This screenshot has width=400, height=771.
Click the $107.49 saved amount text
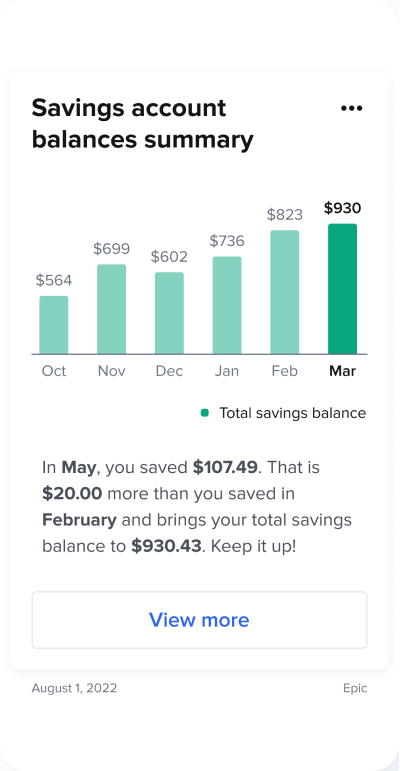point(225,467)
